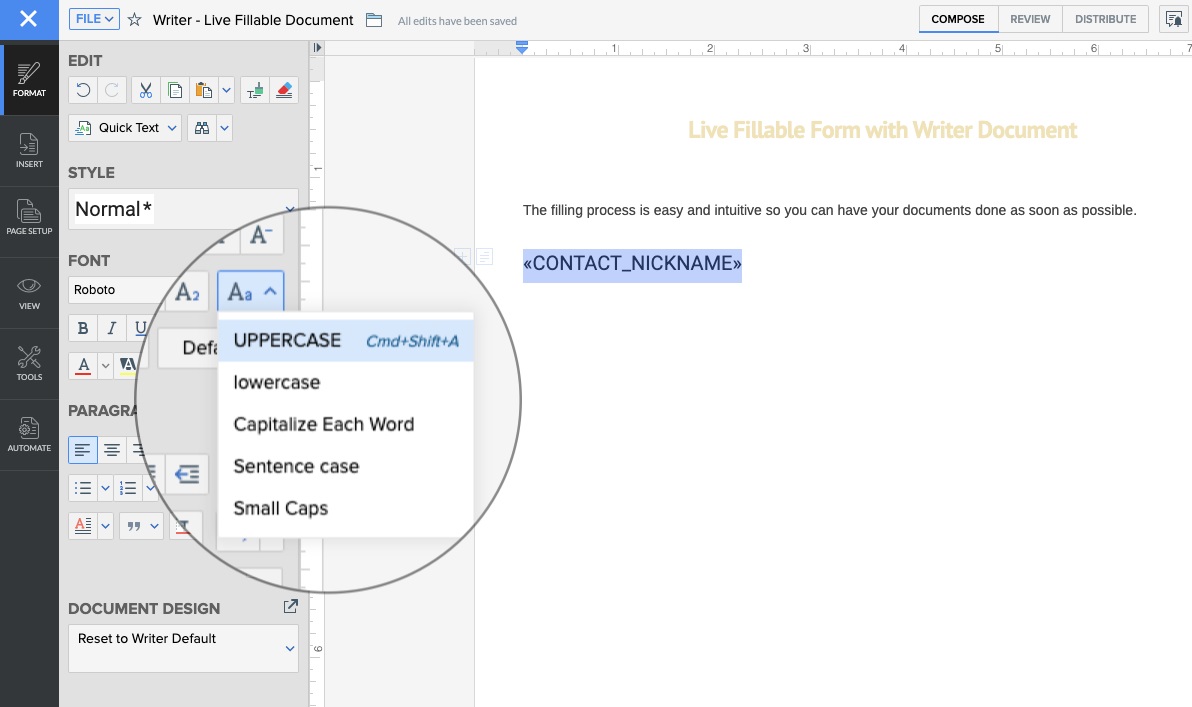Expand the Find options dropdown arrow
1192x707 pixels.
pyautogui.click(x=224, y=128)
